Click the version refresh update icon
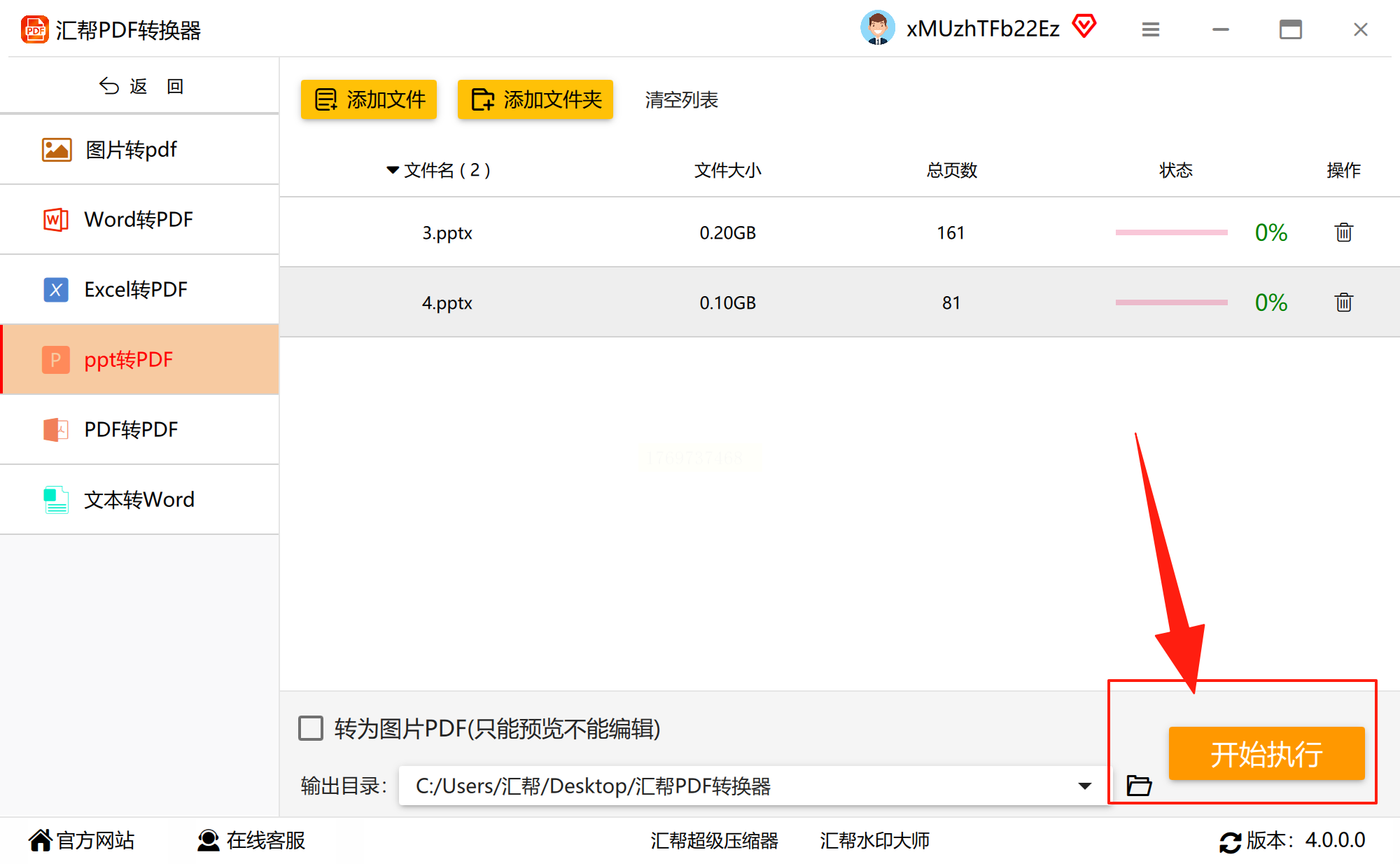1400x864 pixels. click(x=1229, y=841)
